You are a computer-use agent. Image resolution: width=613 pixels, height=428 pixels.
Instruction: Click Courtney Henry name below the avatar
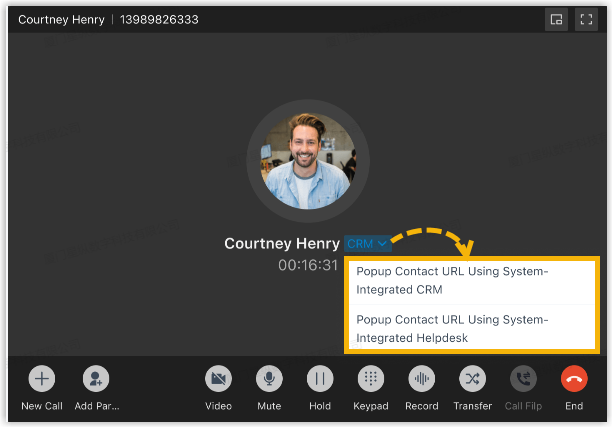pos(283,244)
